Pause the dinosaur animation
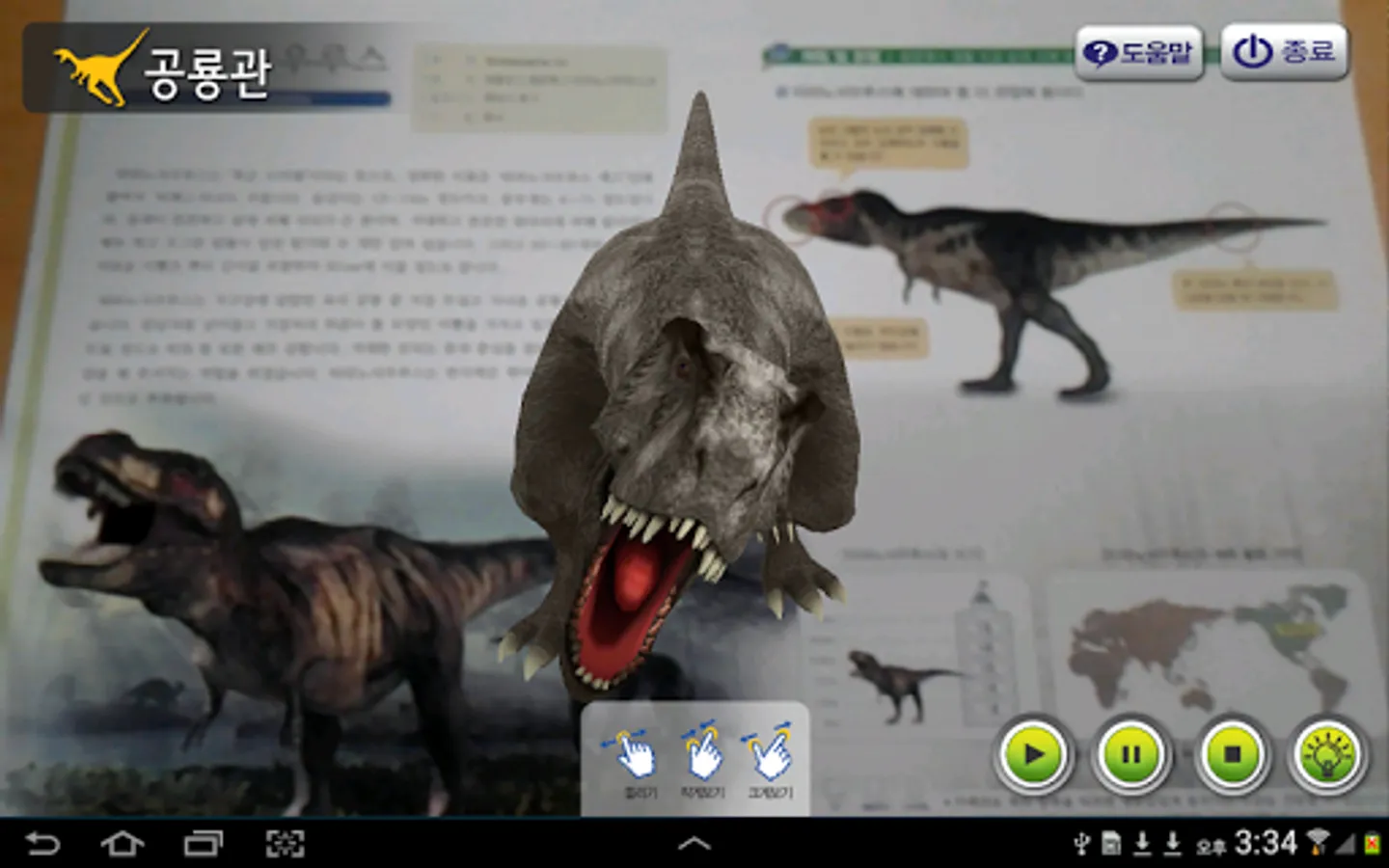 pyautogui.click(x=1131, y=754)
